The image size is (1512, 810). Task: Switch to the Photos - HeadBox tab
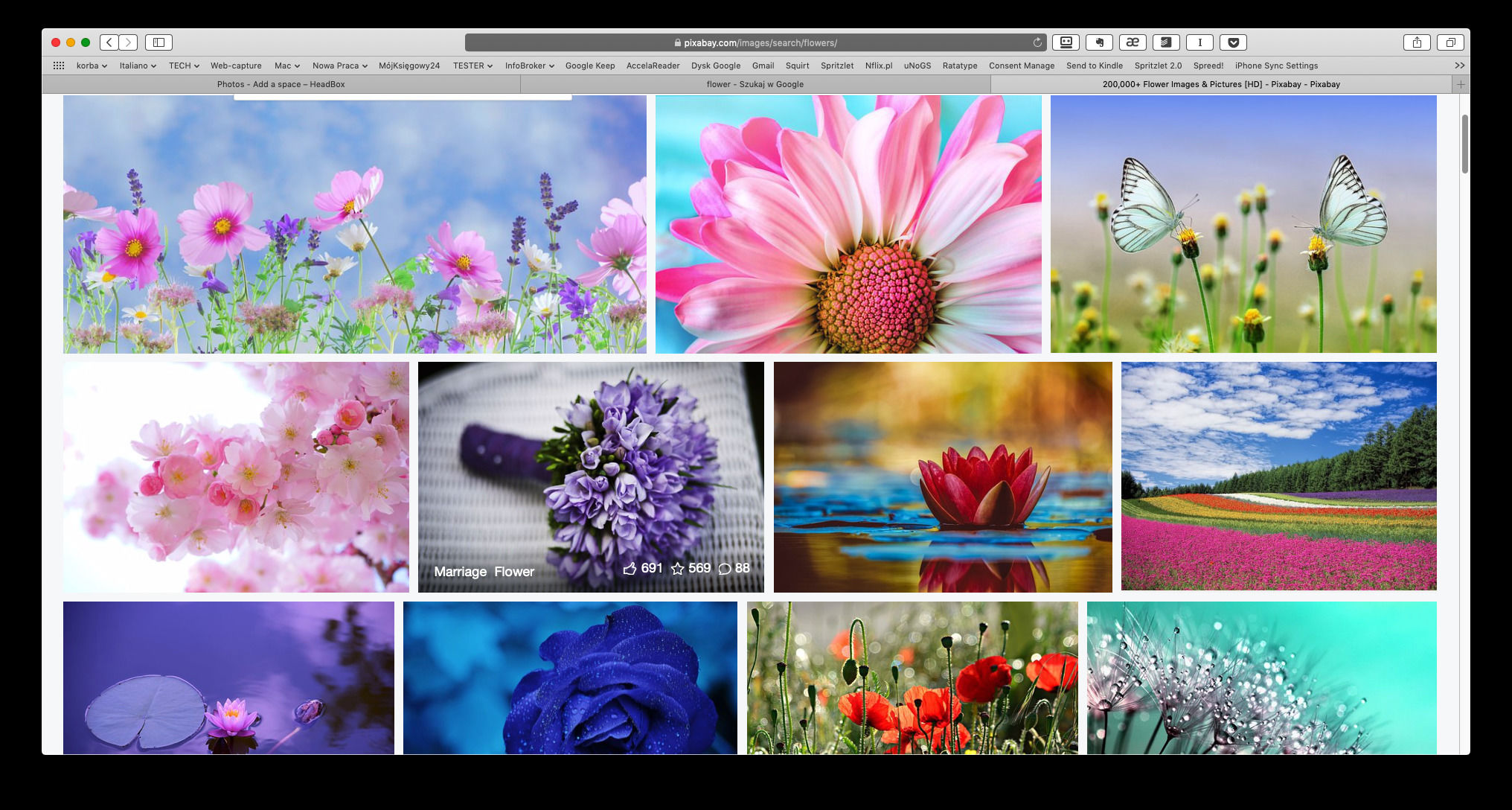tap(281, 84)
